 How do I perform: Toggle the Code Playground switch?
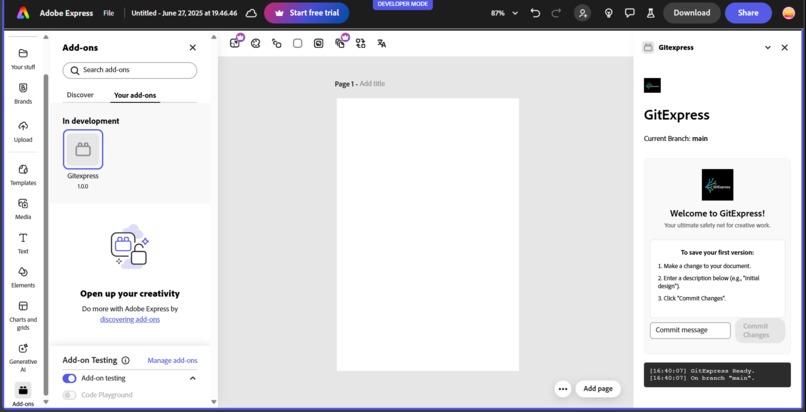69,395
